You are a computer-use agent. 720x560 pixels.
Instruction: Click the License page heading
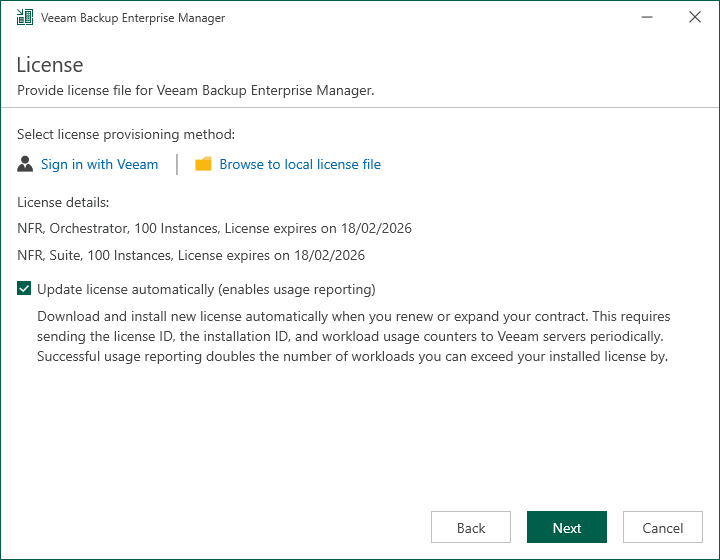50,65
